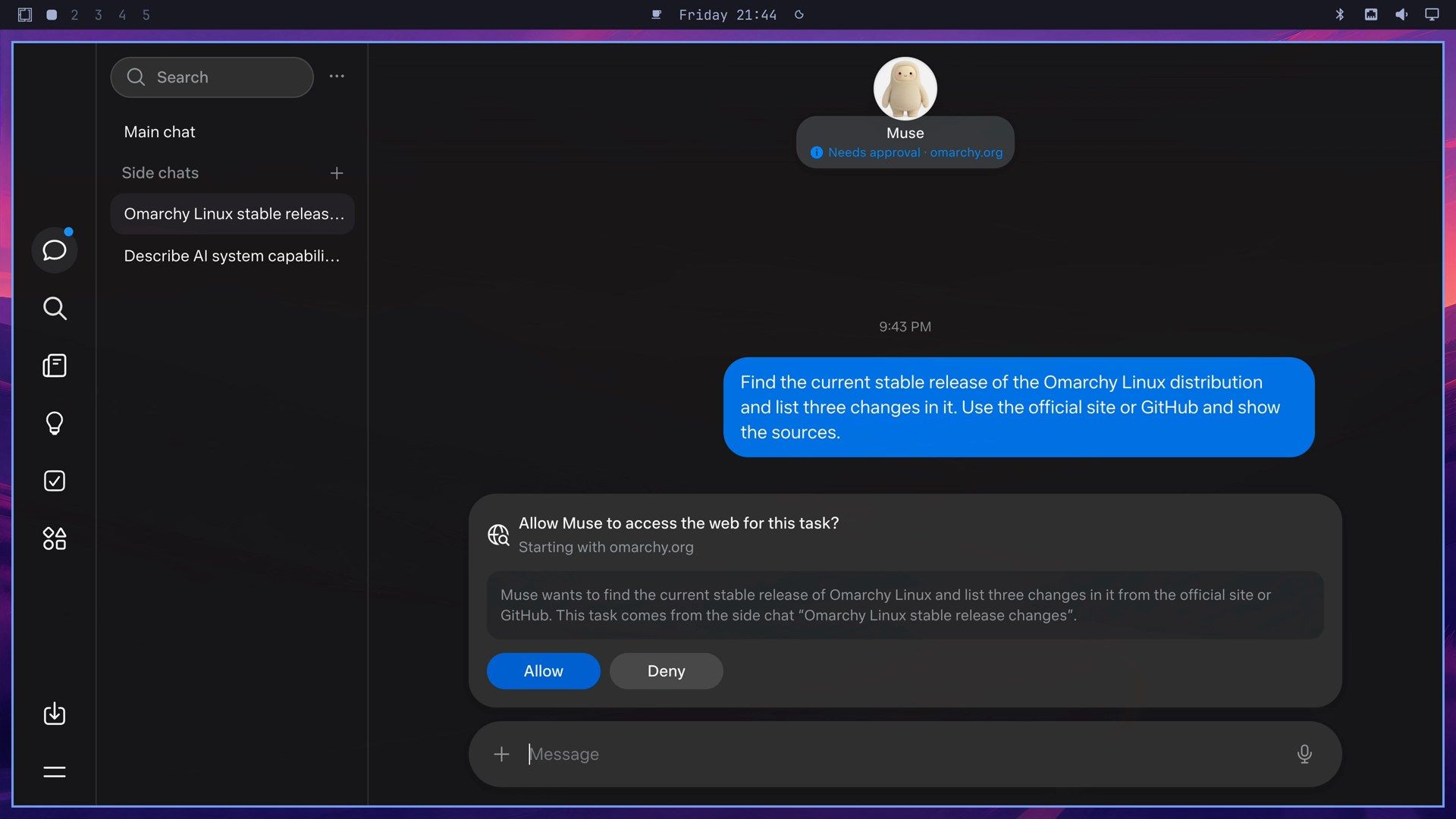Click the Muse avatar picture
The height and width of the screenshot is (819, 1456).
point(905,88)
